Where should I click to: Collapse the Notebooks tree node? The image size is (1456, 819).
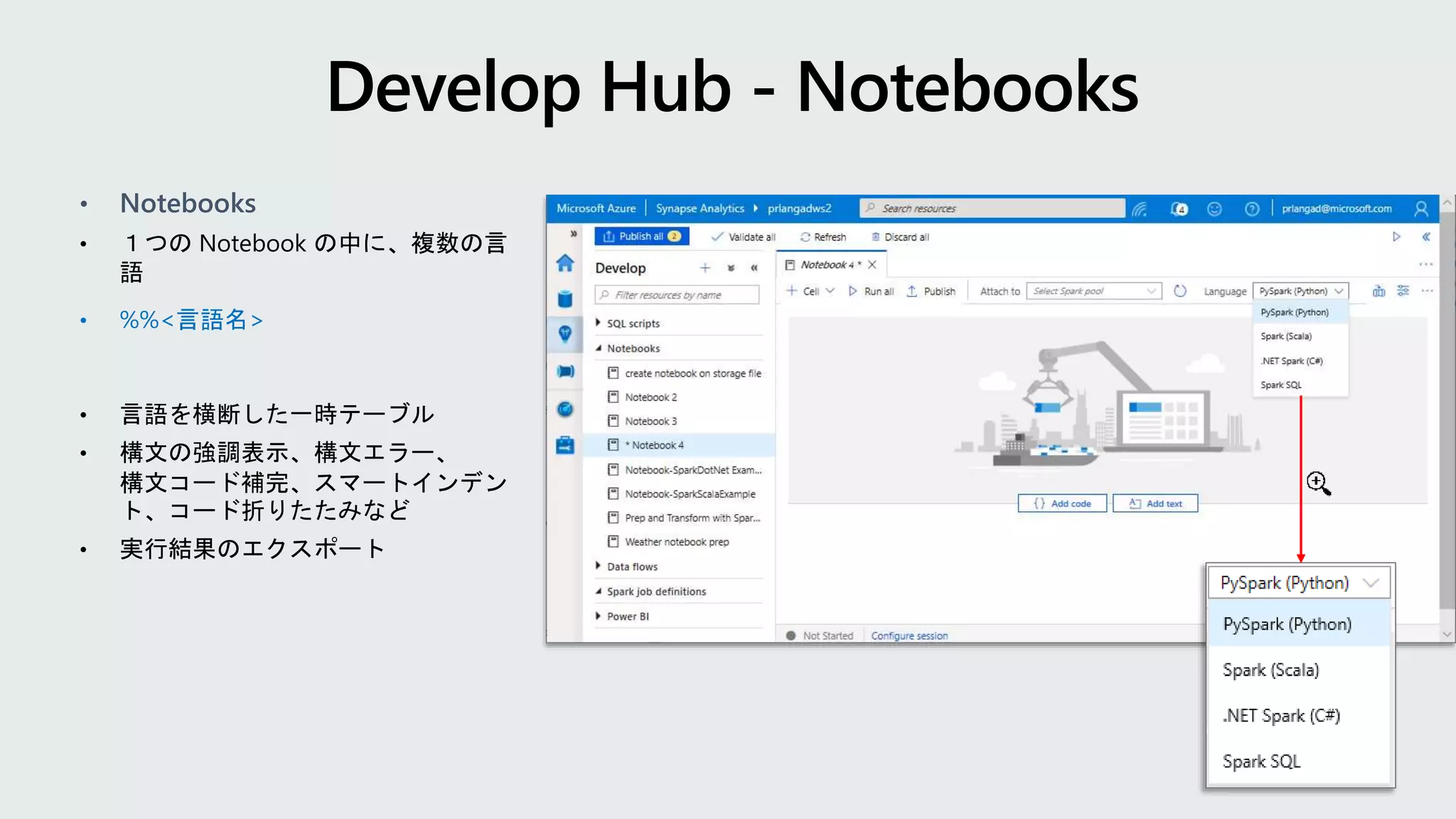pos(599,348)
